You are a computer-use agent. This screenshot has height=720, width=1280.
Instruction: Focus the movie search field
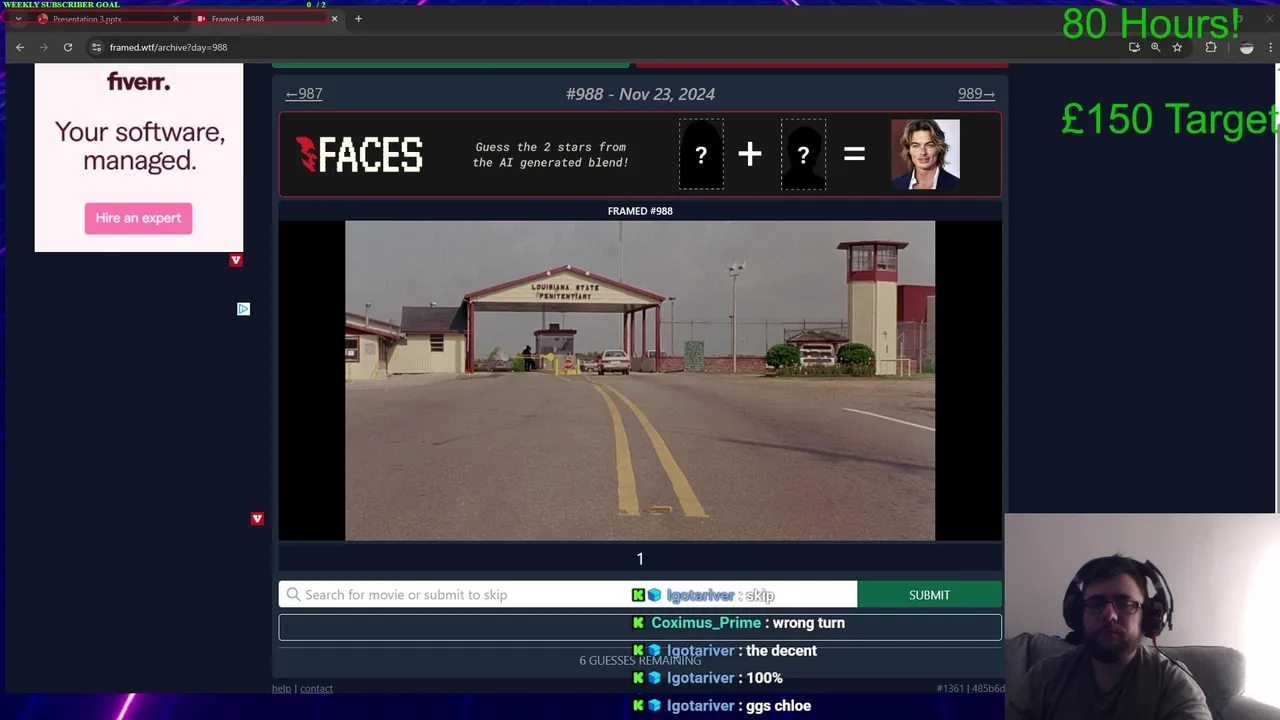point(568,594)
